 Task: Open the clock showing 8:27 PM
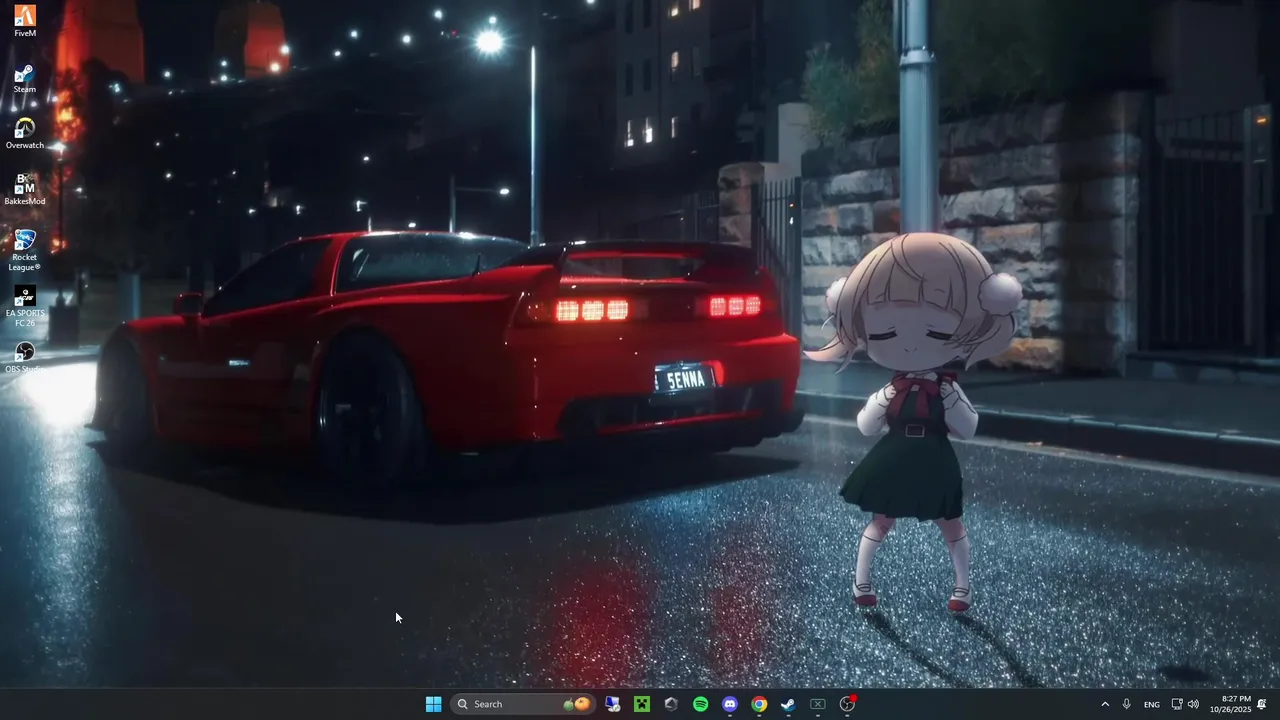click(1230, 704)
